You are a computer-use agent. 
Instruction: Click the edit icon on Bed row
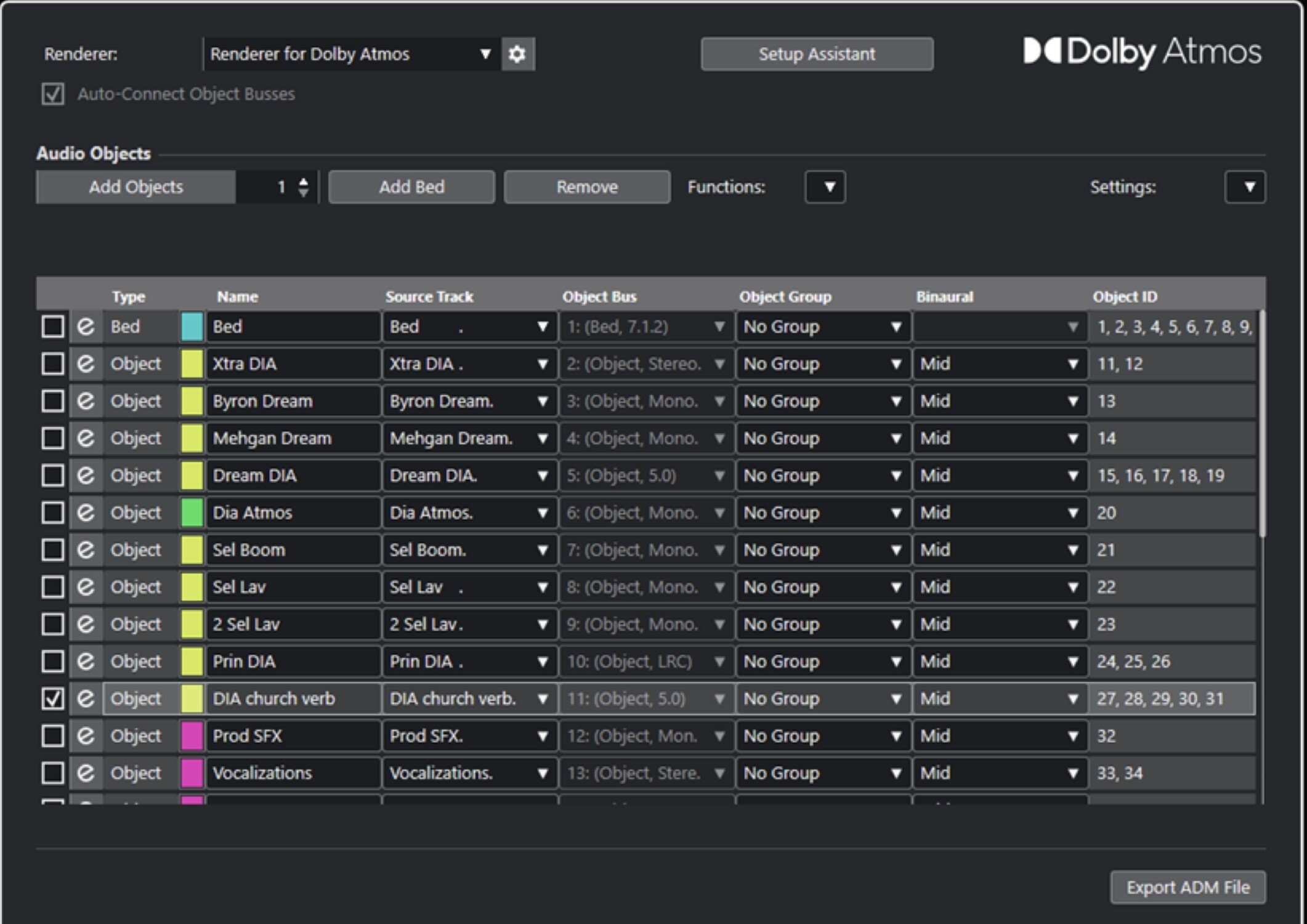pos(86,326)
